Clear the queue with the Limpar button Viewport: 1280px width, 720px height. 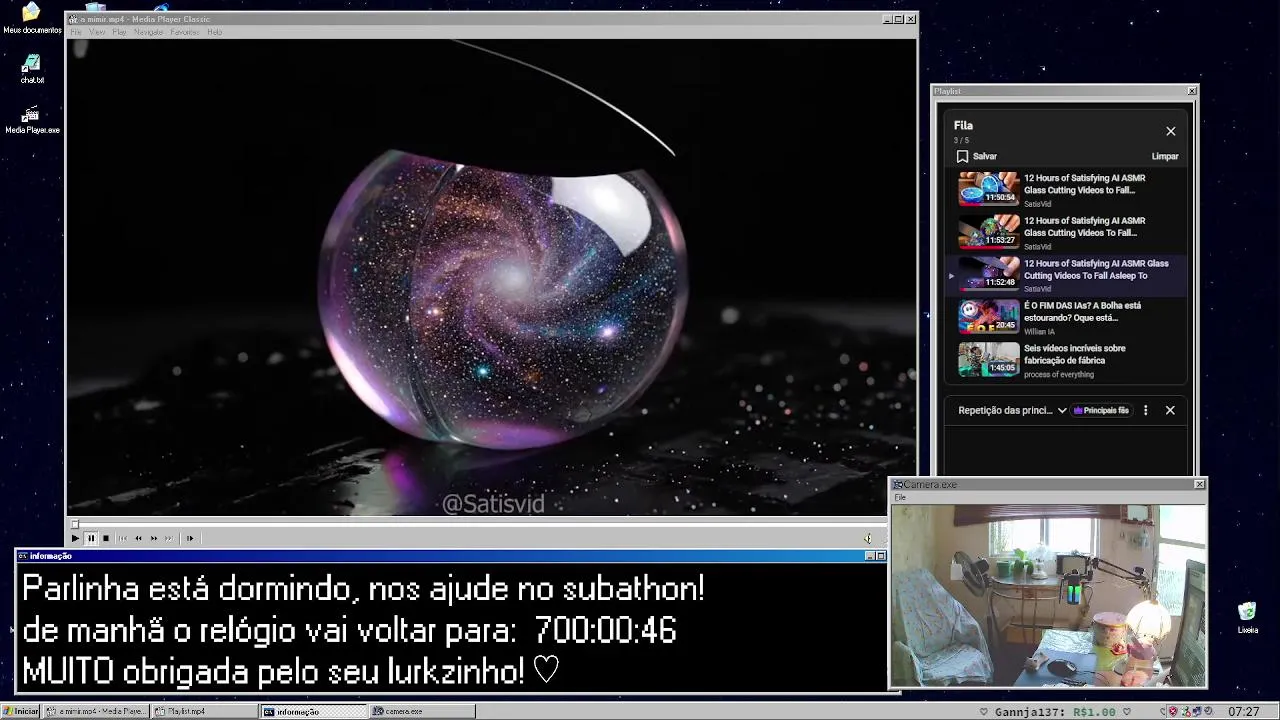[1165, 156]
